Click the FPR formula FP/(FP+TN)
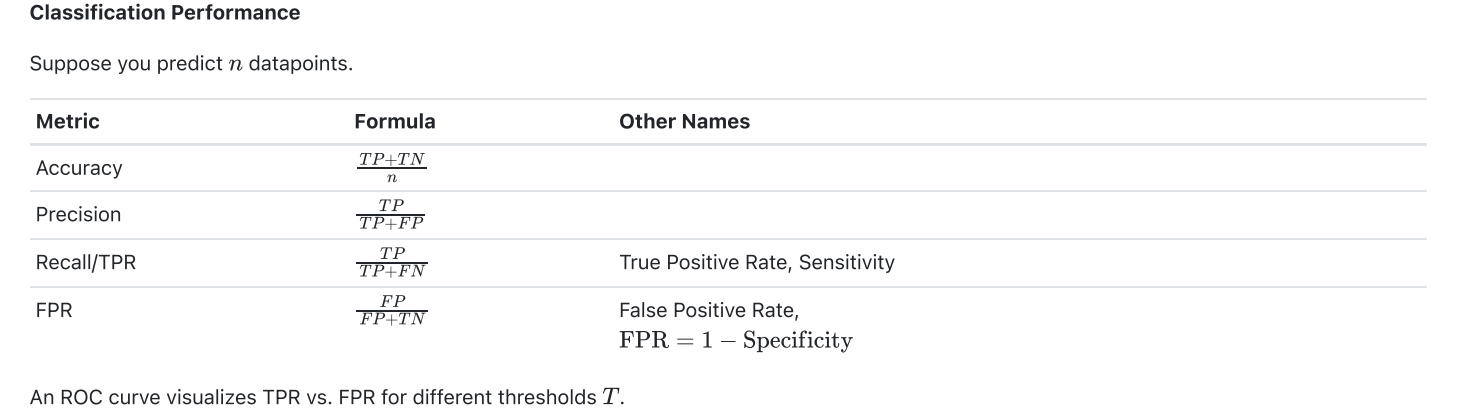This screenshot has width=1478, height=418. (x=391, y=310)
